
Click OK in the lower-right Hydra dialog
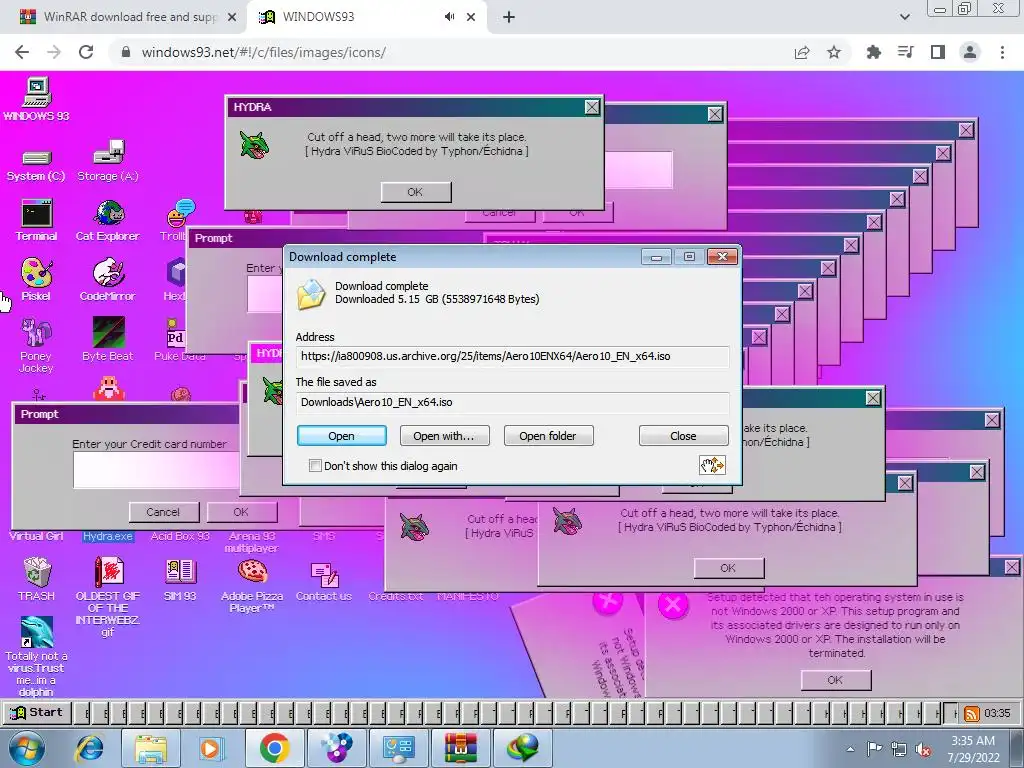[x=728, y=568]
